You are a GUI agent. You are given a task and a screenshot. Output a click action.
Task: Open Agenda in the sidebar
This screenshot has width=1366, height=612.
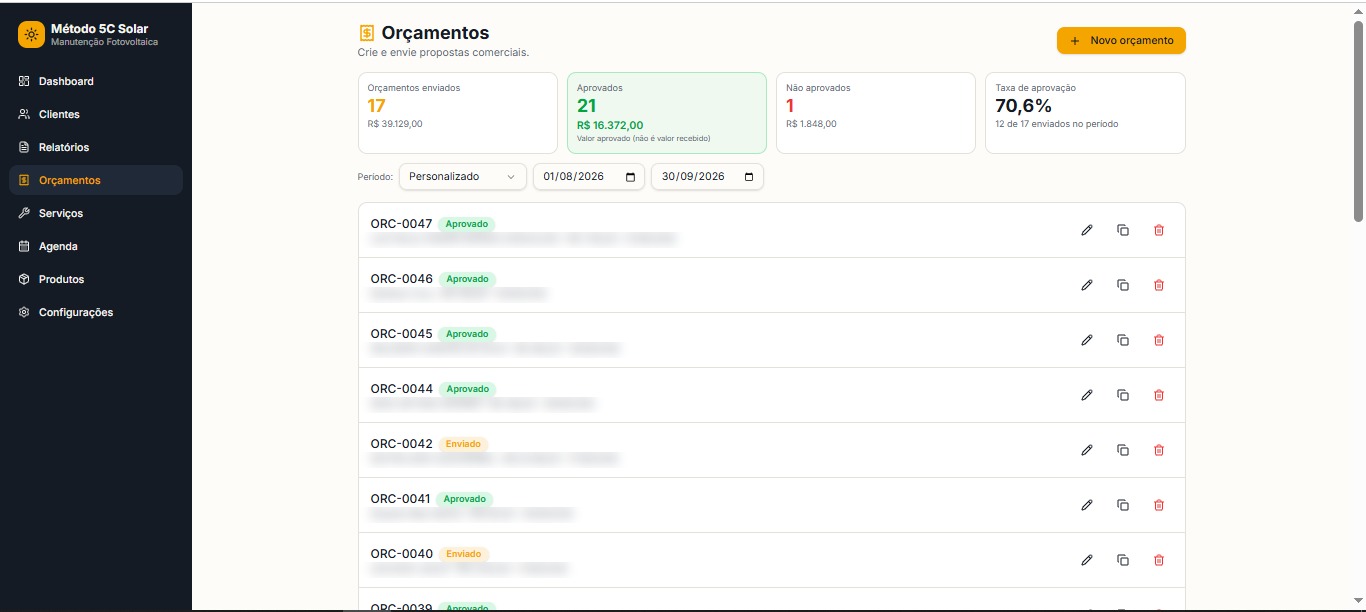pyautogui.click(x=96, y=246)
